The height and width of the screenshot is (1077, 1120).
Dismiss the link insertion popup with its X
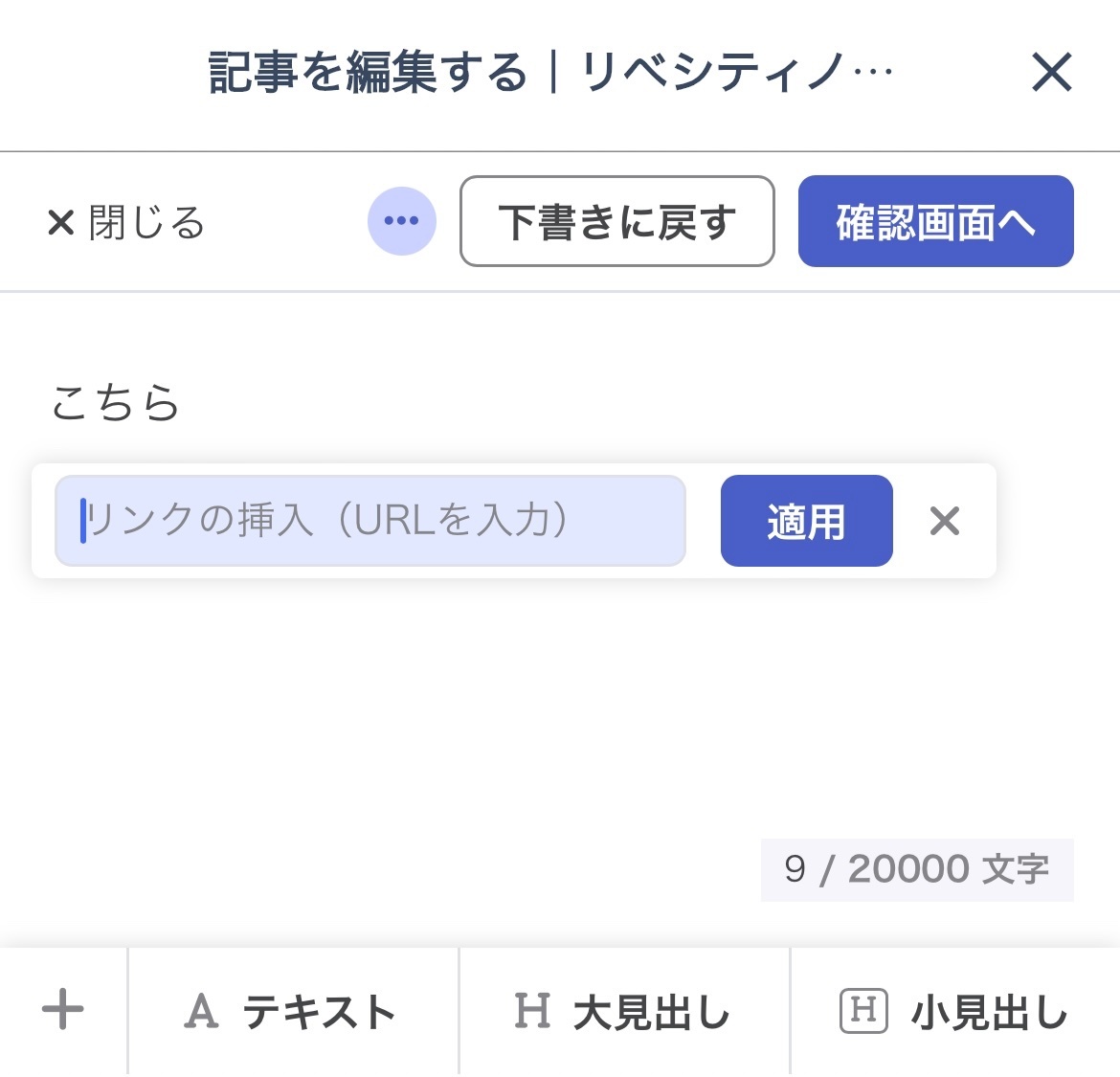[x=944, y=521]
